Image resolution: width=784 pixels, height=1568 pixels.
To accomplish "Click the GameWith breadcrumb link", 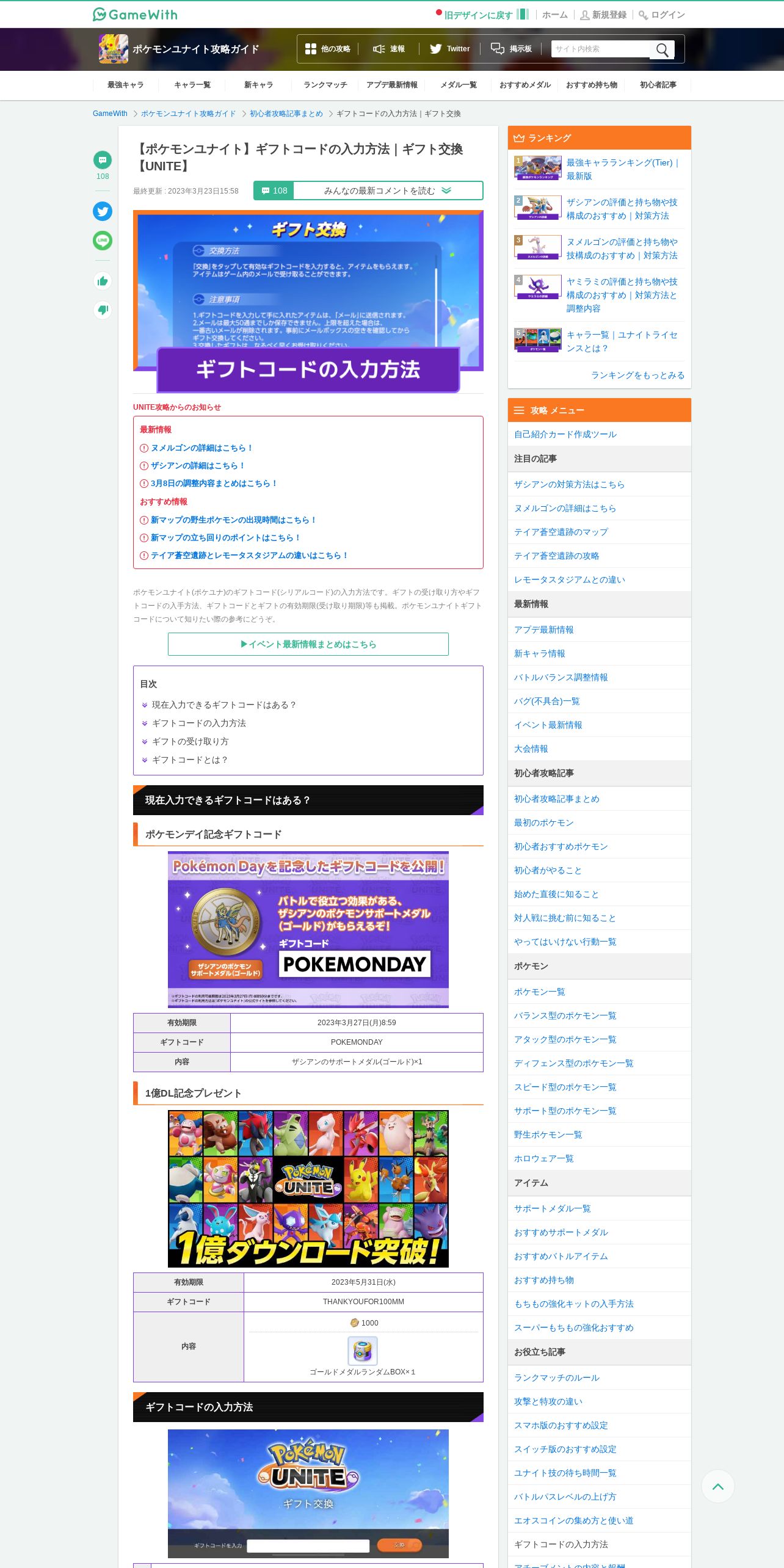I will (110, 114).
